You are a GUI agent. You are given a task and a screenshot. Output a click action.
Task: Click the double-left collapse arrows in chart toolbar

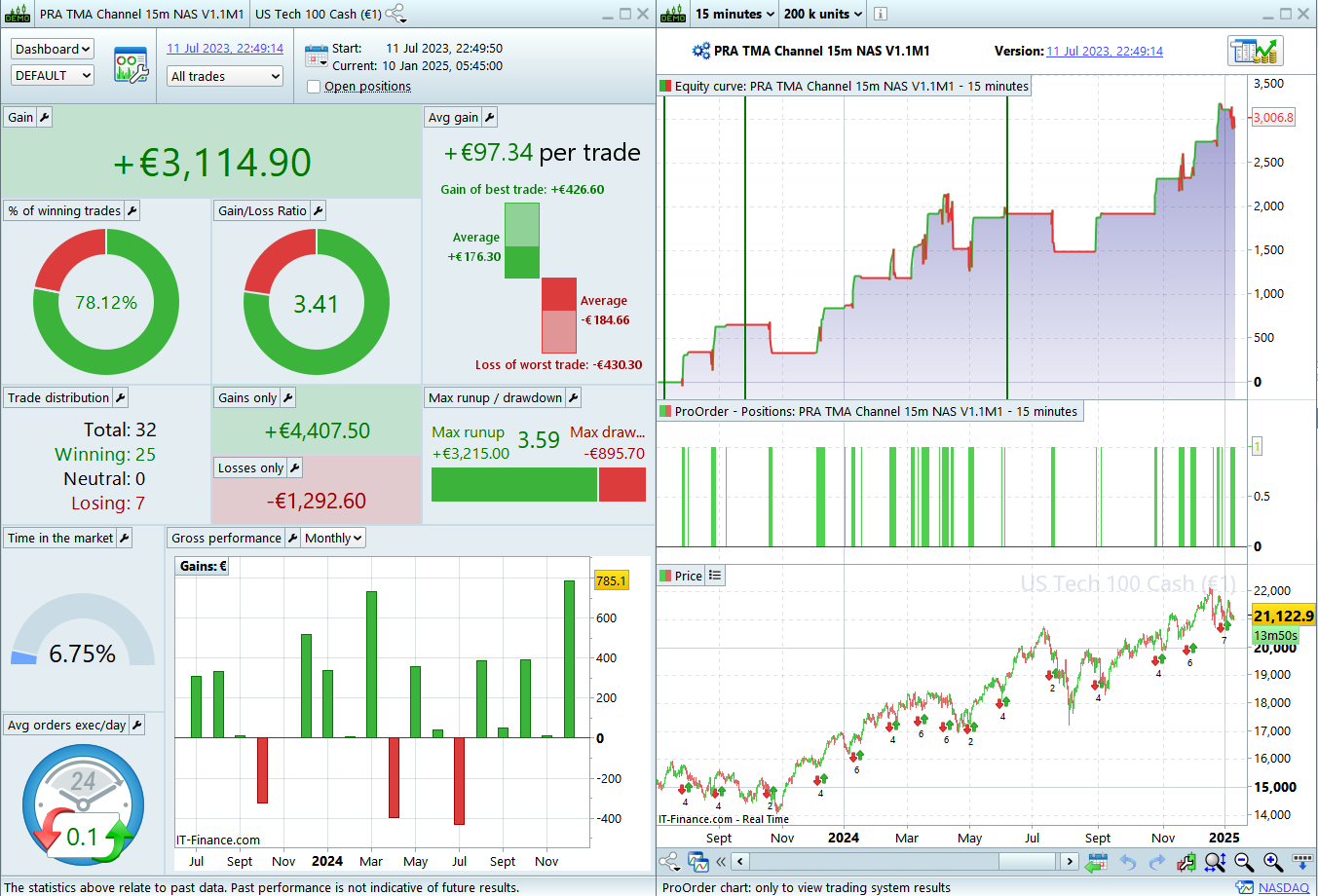[x=721, y=861]
